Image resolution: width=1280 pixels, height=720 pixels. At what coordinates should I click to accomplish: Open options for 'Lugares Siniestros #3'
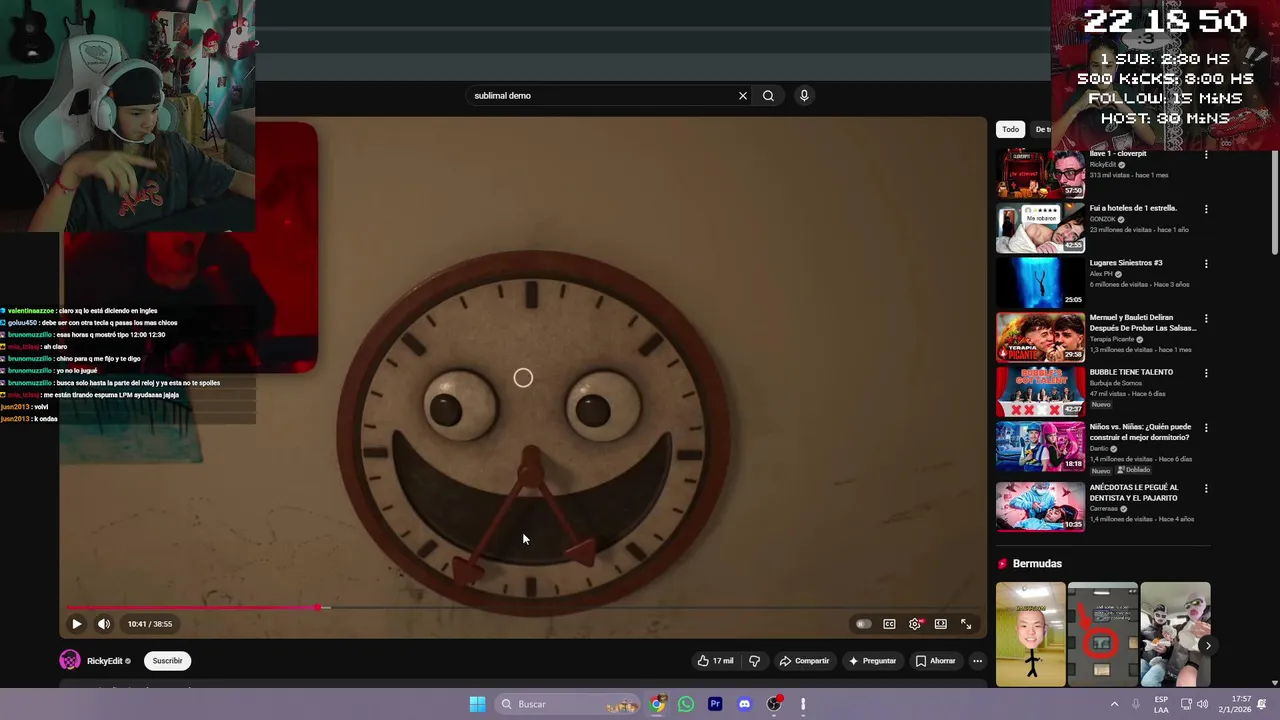pyautogui.click(x=1206, y=264)
